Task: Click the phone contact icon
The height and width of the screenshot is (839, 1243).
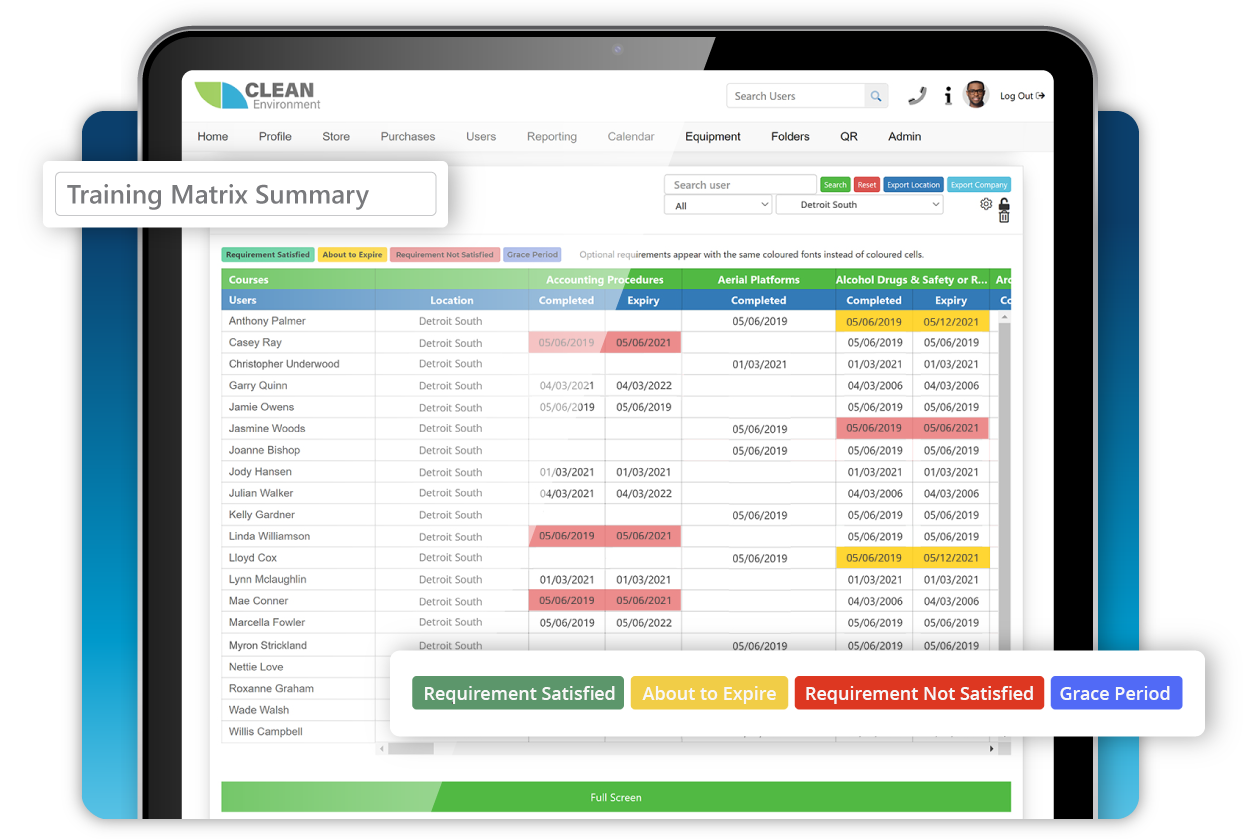Action: pyautogui.click(x=918, y=95)
